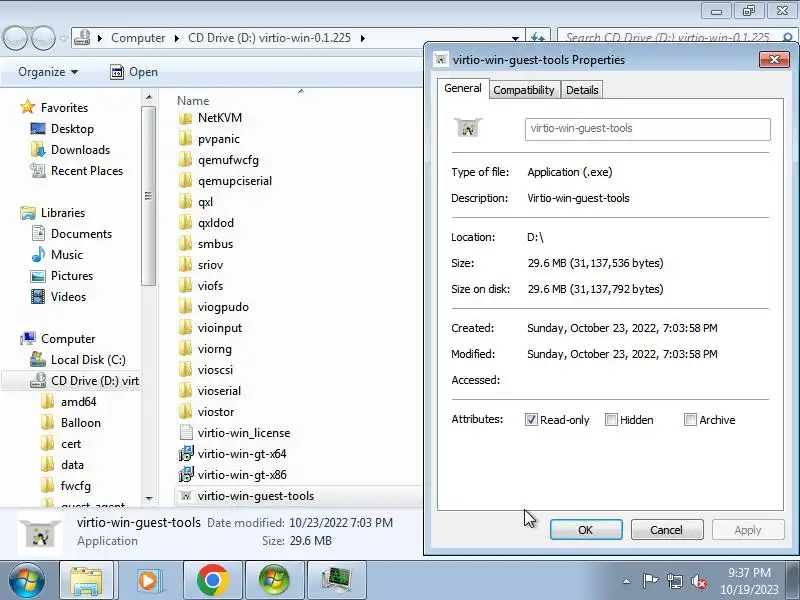This screenshot has height=600, width=800.
Task: Launch Windows Media Player from taskbar
Action: point(148,580)
